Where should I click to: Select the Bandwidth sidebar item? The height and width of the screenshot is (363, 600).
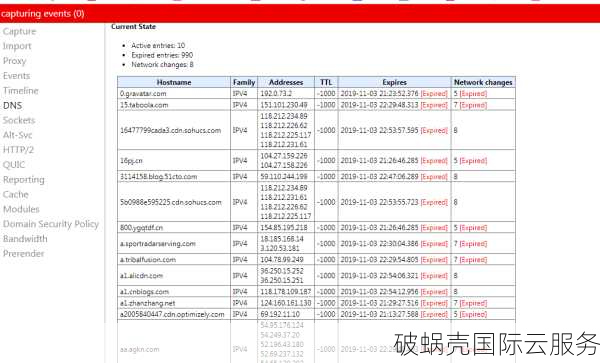[x=25, y=239]
